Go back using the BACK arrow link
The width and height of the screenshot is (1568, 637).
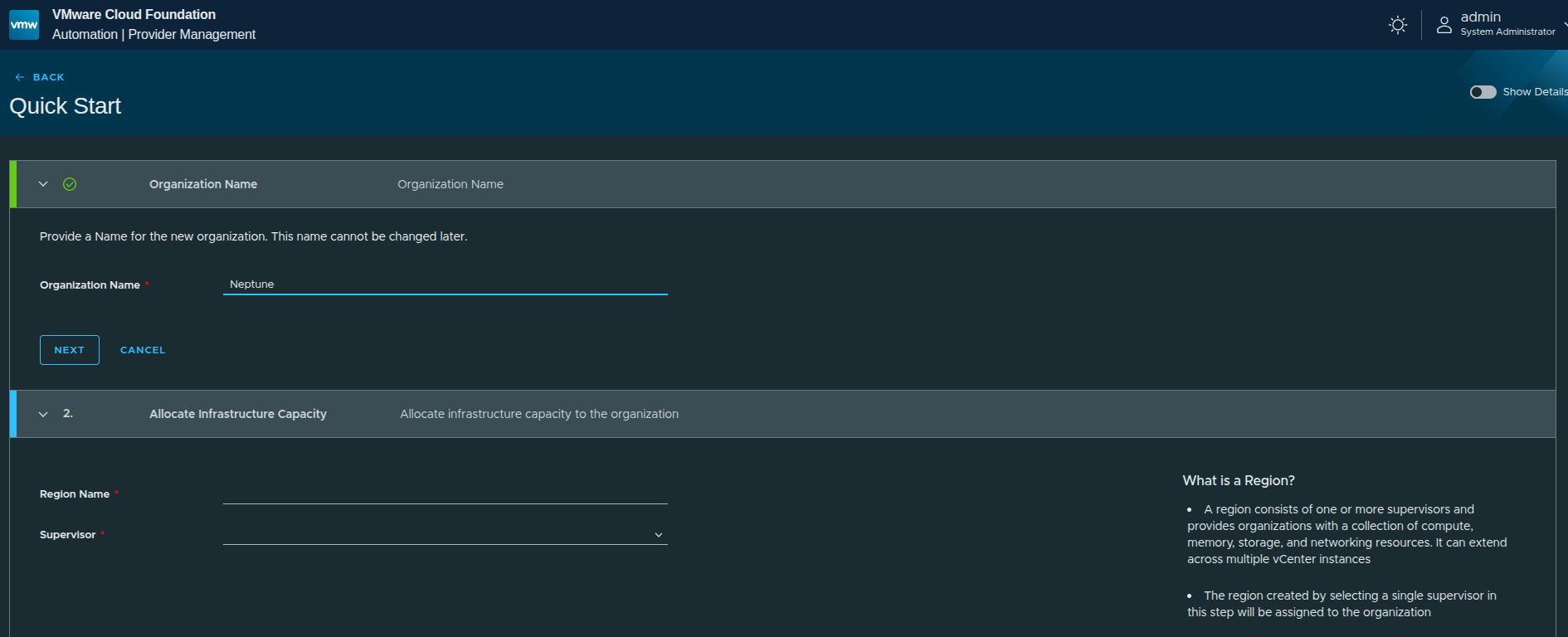click(40, 77)
